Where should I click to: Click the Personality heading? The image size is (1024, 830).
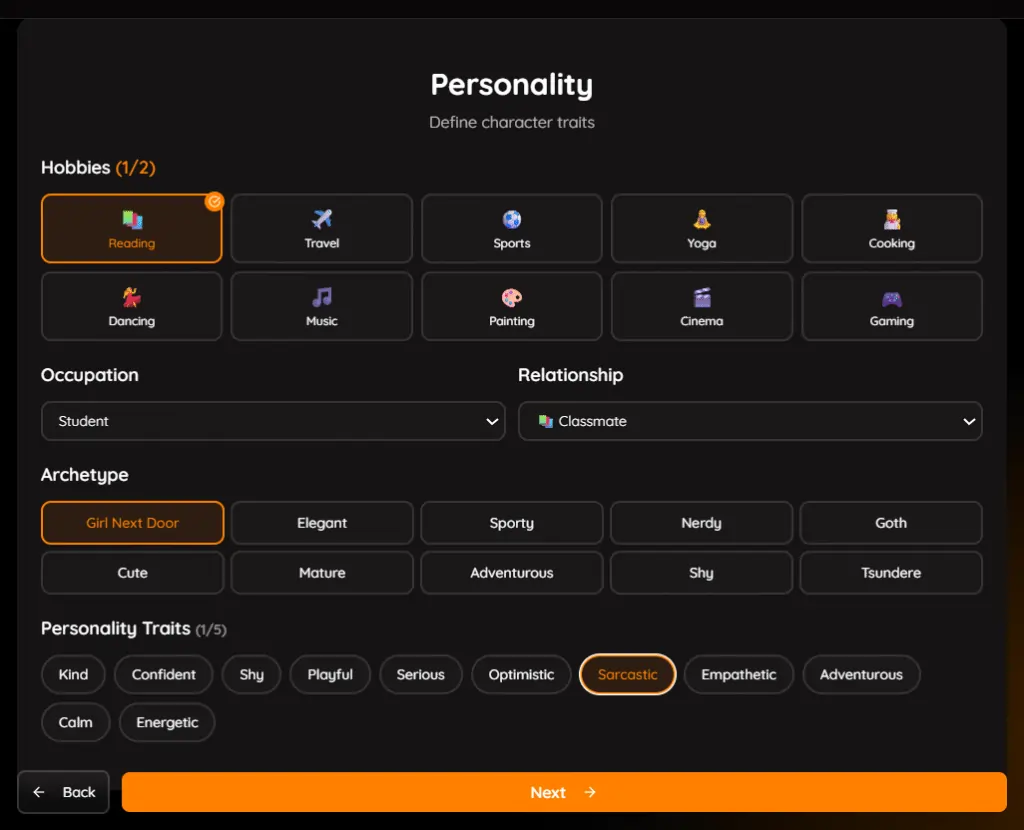point(512,85)
